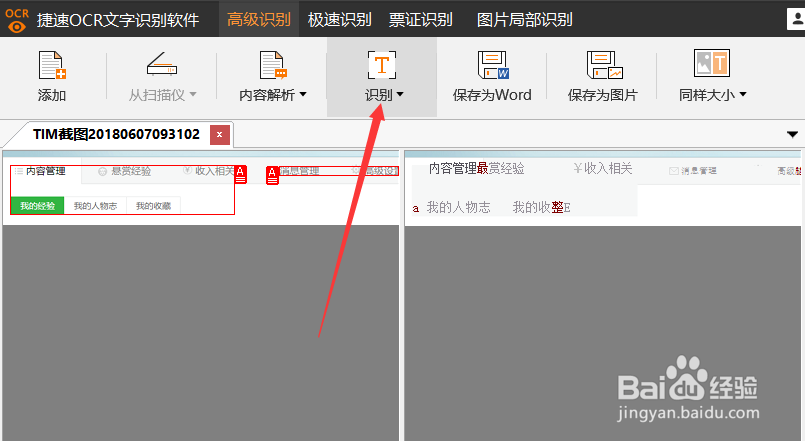Switch to the 图片局部识别 tab
Viewport: 805px width, 441px height.
(x=524, y=20)
